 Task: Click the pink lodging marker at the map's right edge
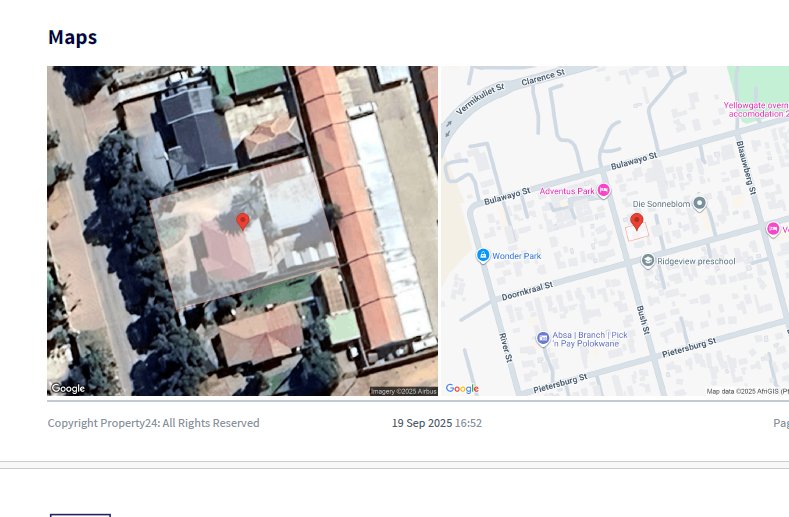tap(773, 229)
